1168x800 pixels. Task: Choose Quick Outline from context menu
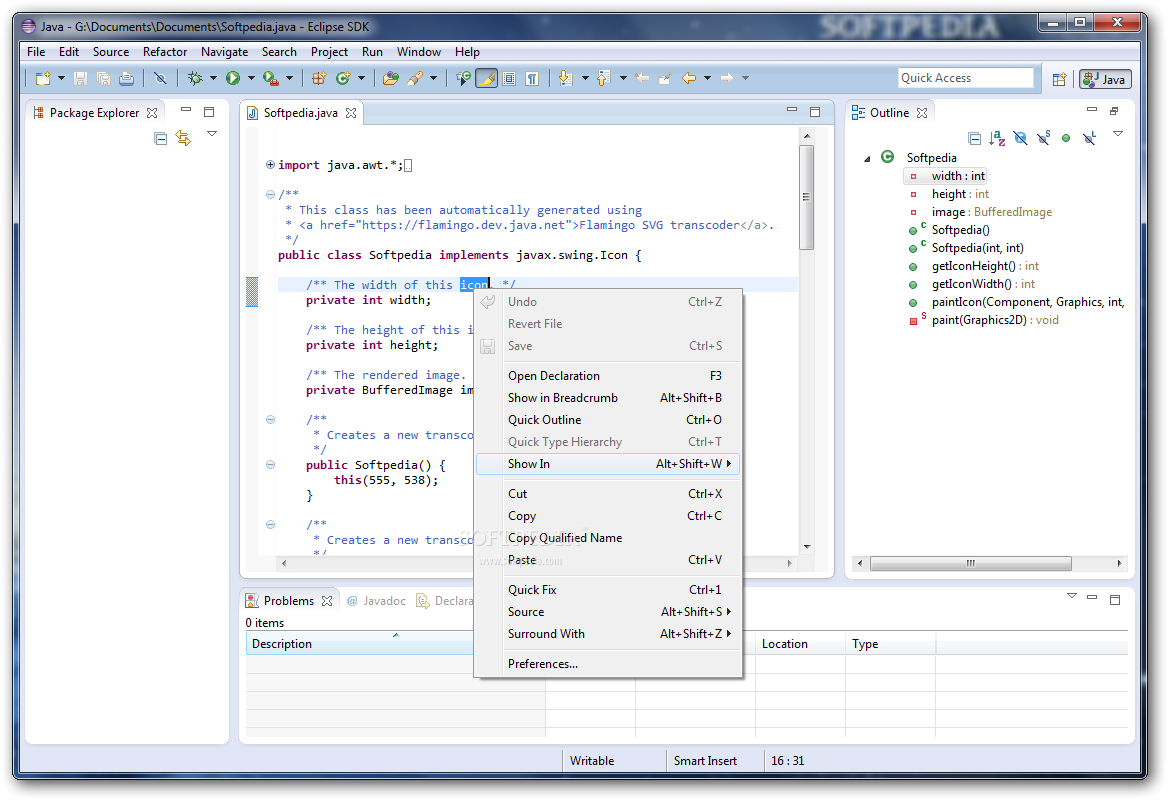[609, 420]
